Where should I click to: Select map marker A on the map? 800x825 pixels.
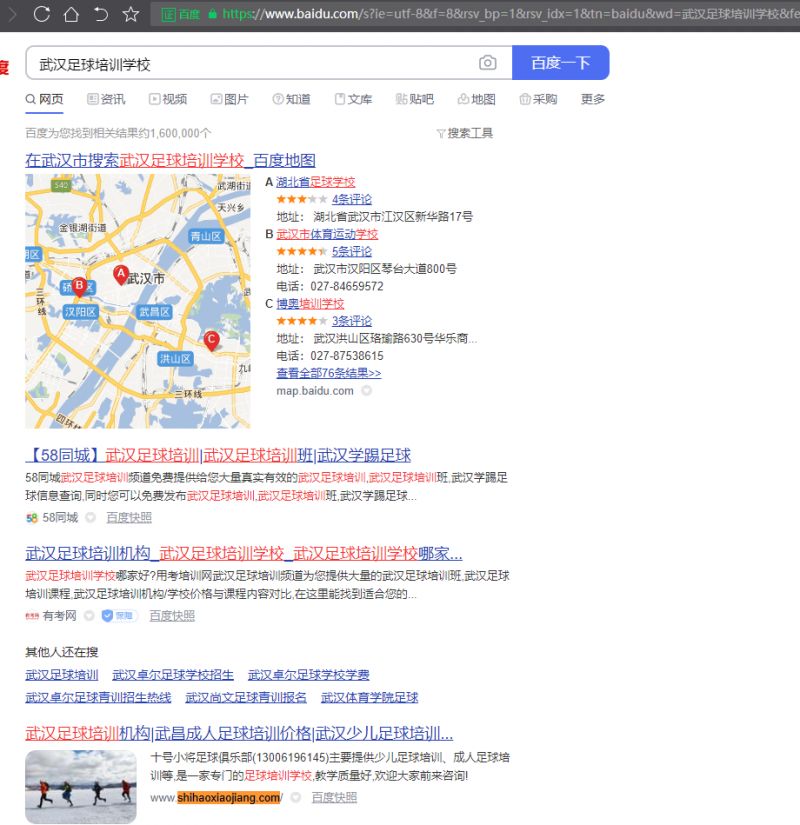[x=120, y=273]
